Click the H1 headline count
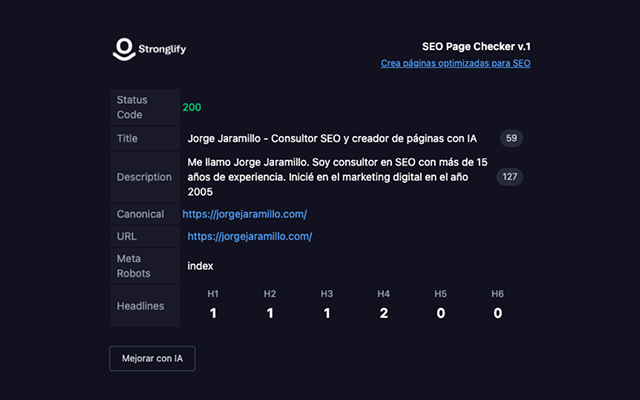 coord(213,313)
